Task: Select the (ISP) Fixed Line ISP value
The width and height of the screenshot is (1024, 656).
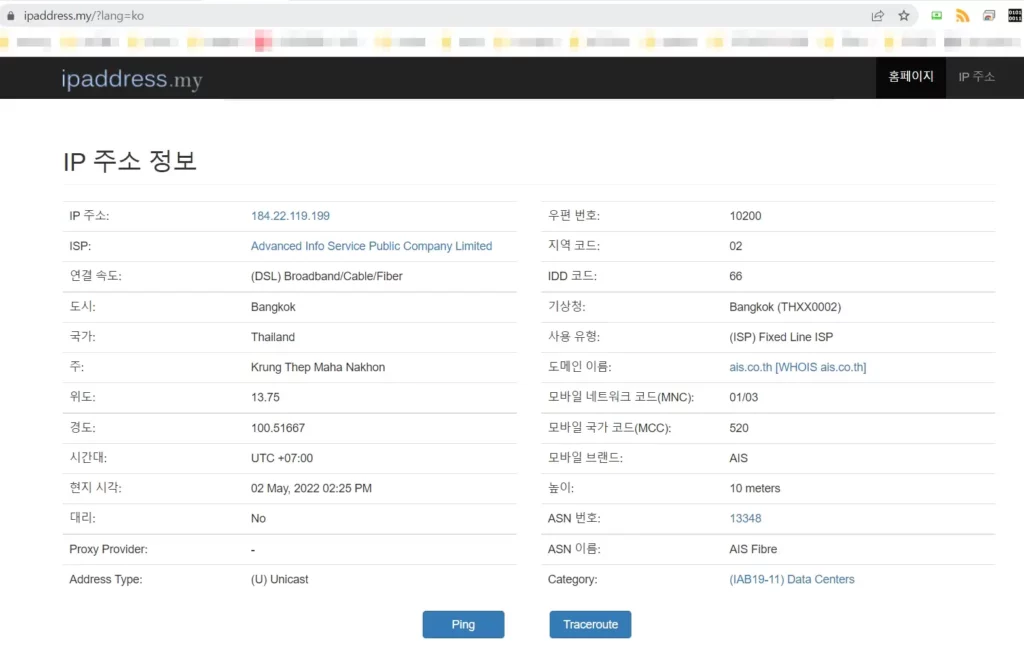Action: pyautogui.click(x=781, y=337)
